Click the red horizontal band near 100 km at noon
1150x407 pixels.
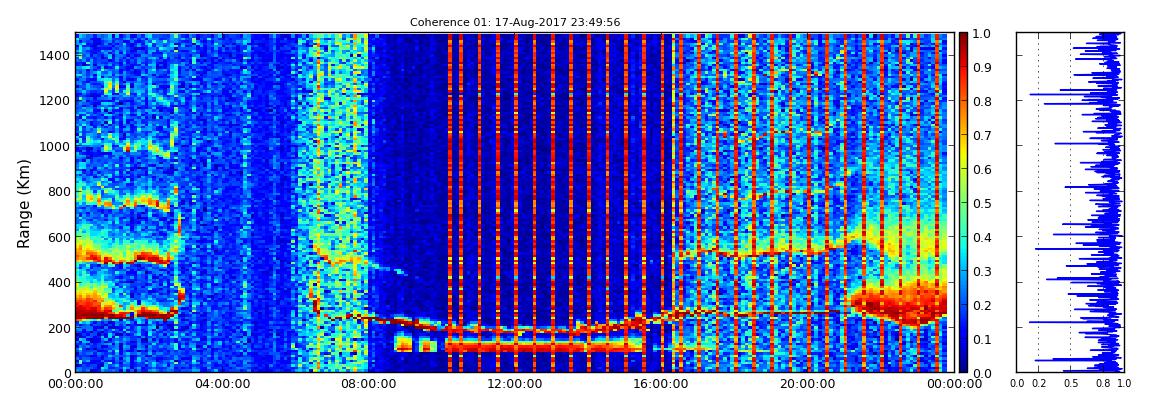(x=544, y=345)
